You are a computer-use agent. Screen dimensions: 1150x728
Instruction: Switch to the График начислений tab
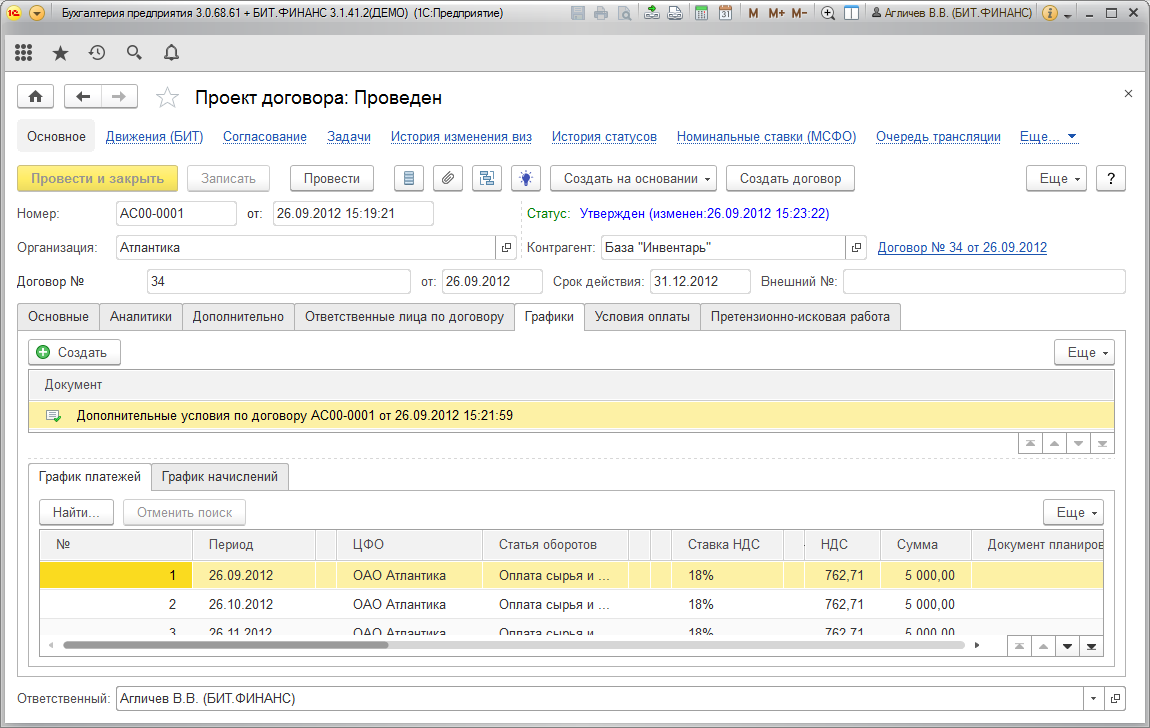click(220, 477)
